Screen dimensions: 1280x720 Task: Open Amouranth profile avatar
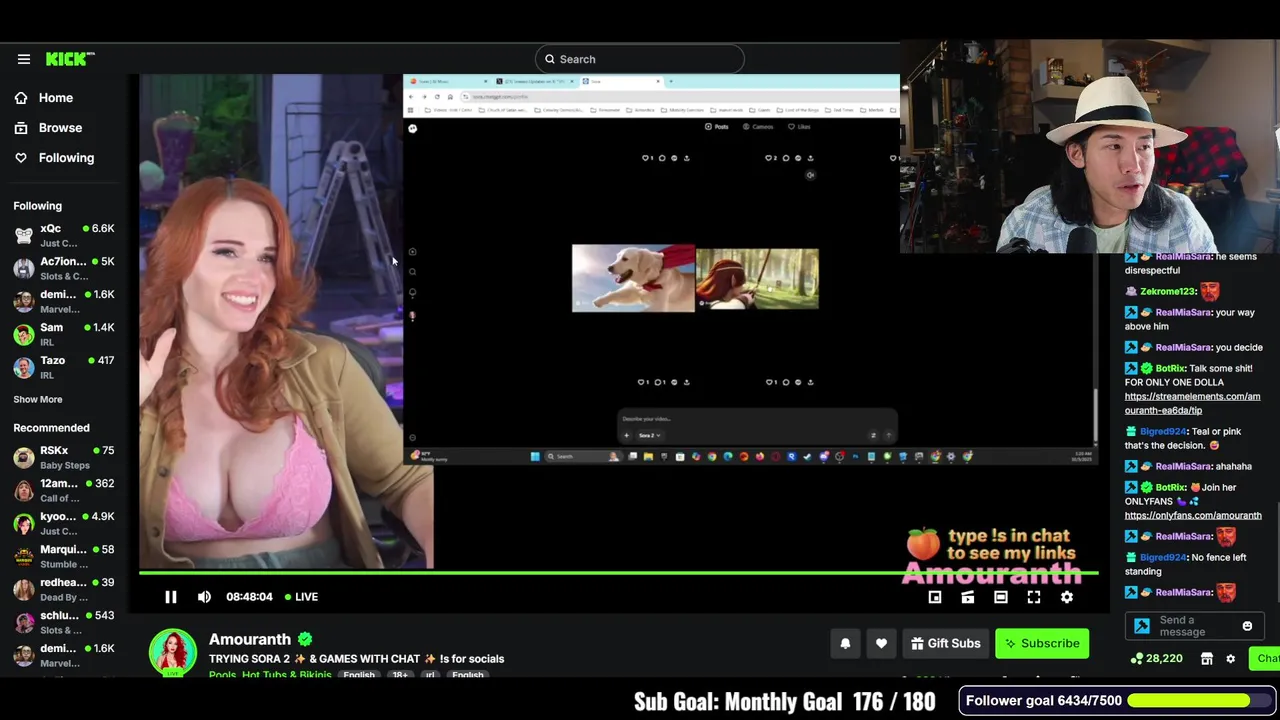pos(173,652)
